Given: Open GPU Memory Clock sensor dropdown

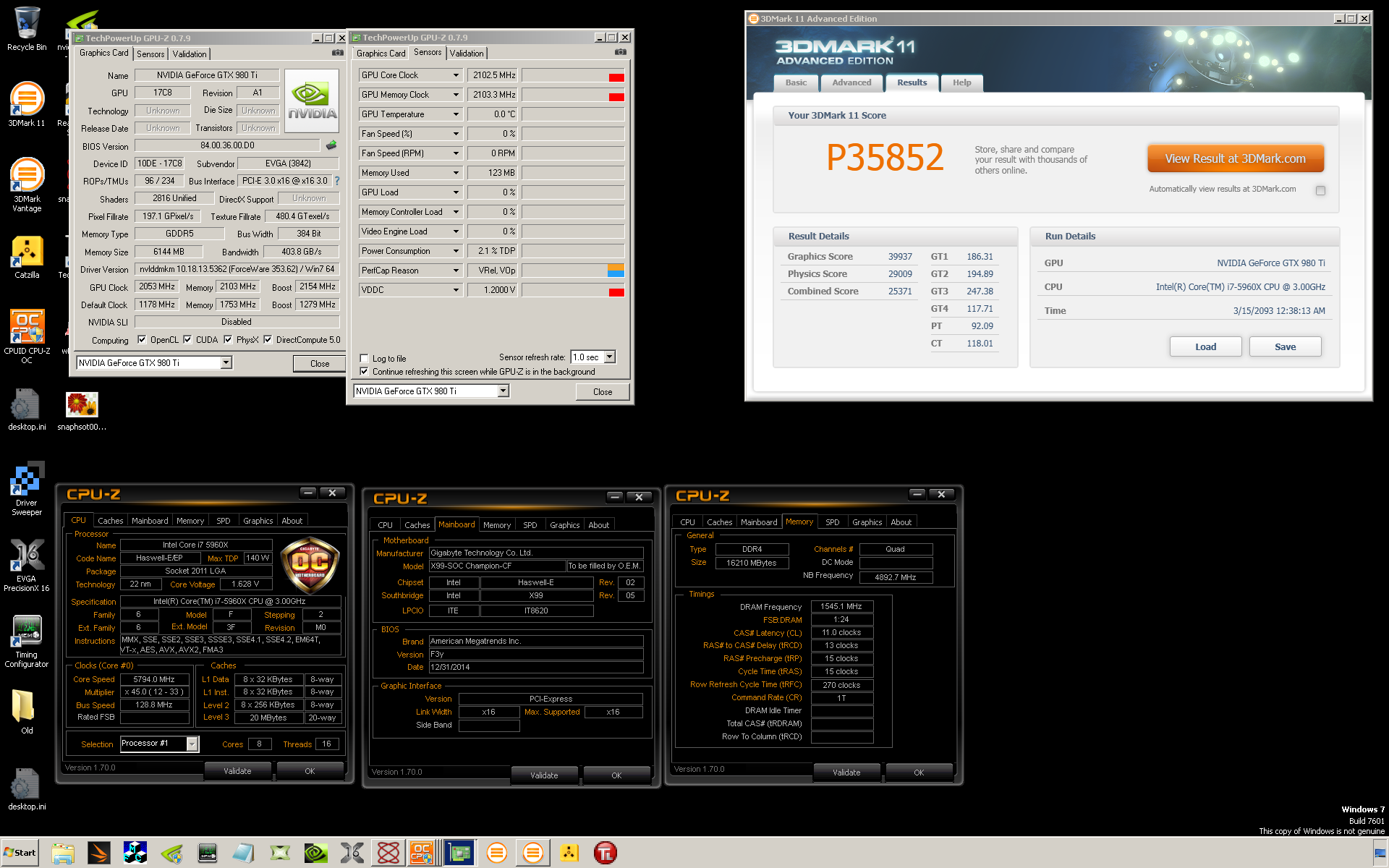Looking at the screenshot, I should pyautogui.click(x=456, y=95).
